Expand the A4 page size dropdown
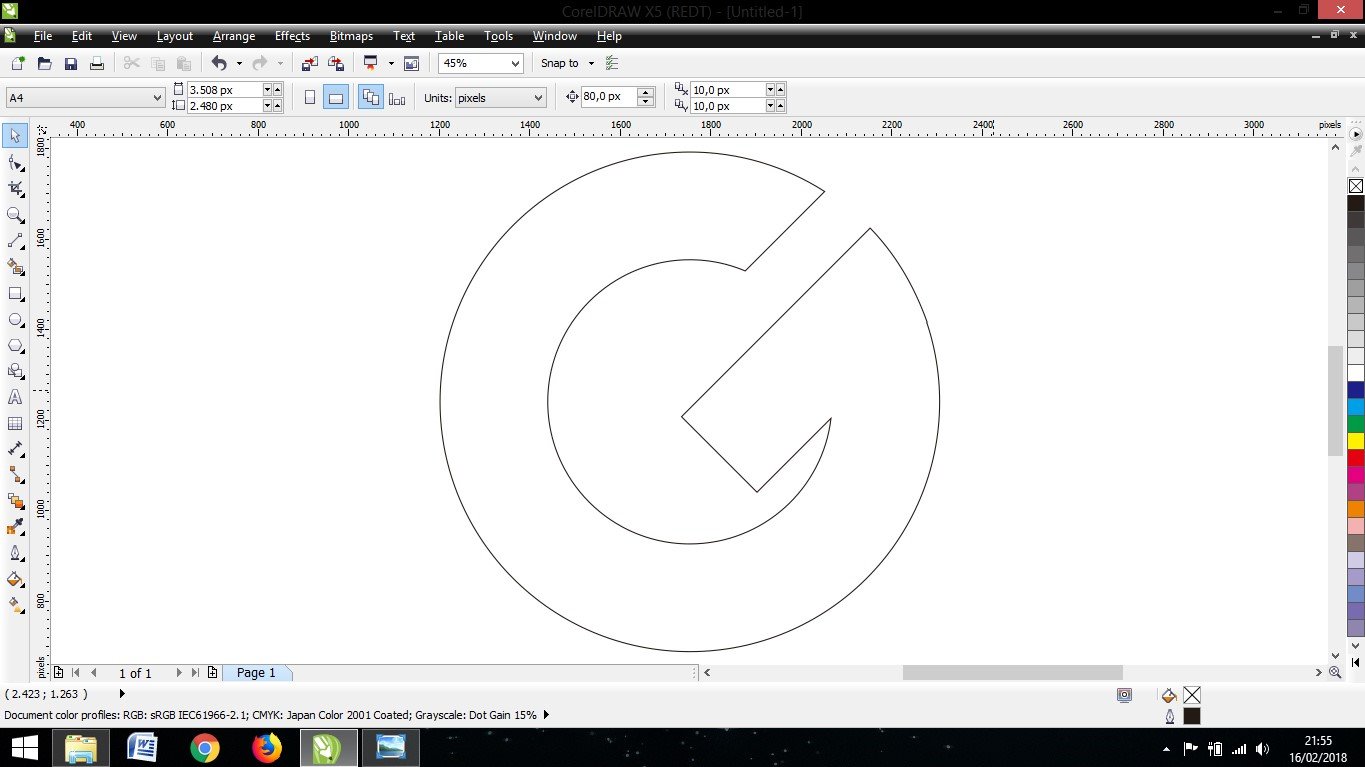Viewport: 1365px width, 767px height. (157, 97)
